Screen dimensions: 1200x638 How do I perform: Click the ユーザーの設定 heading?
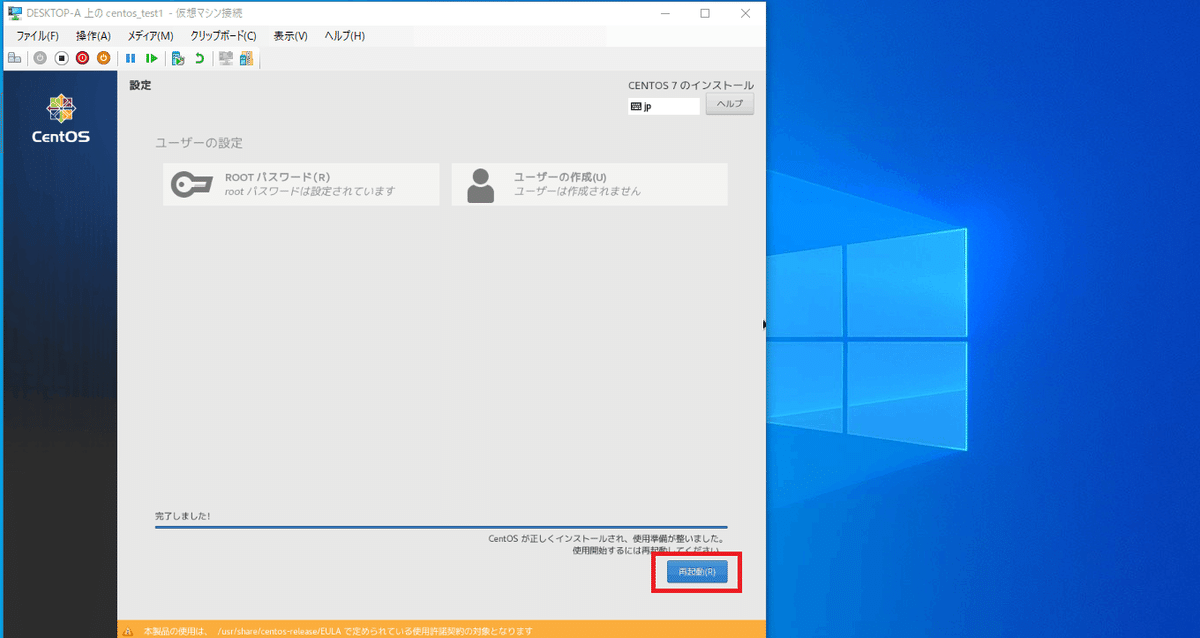(x=199, y=143)
